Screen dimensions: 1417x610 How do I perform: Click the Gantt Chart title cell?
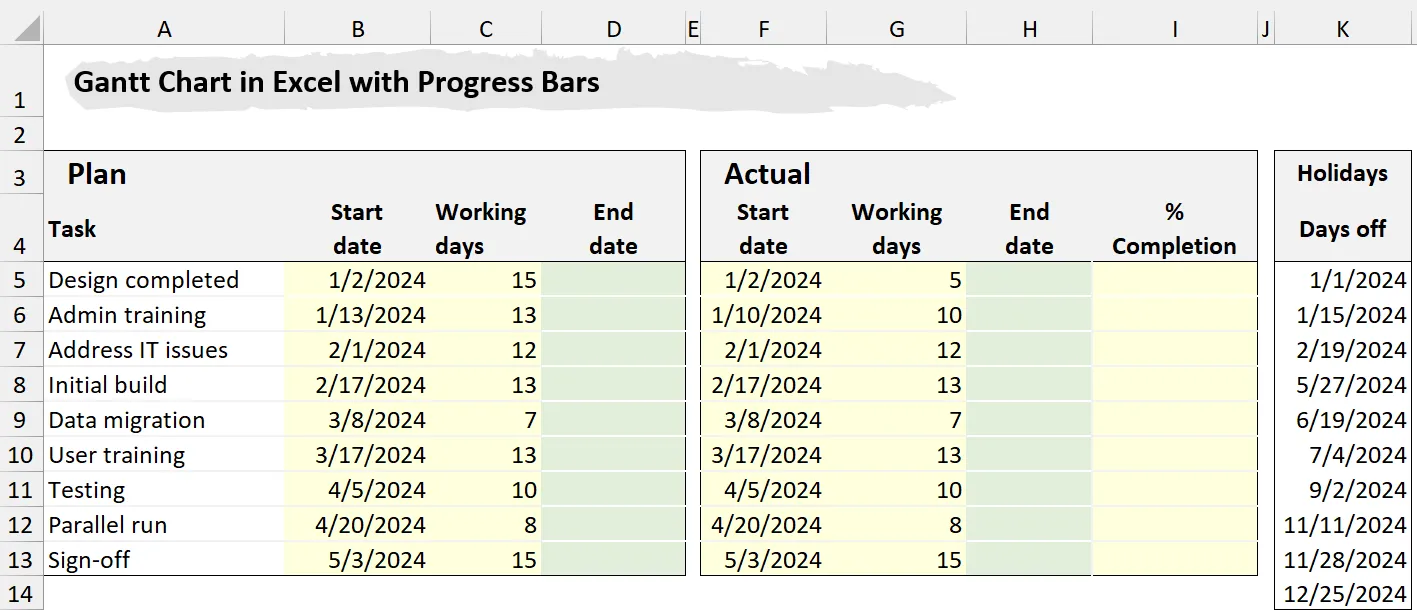336,82
